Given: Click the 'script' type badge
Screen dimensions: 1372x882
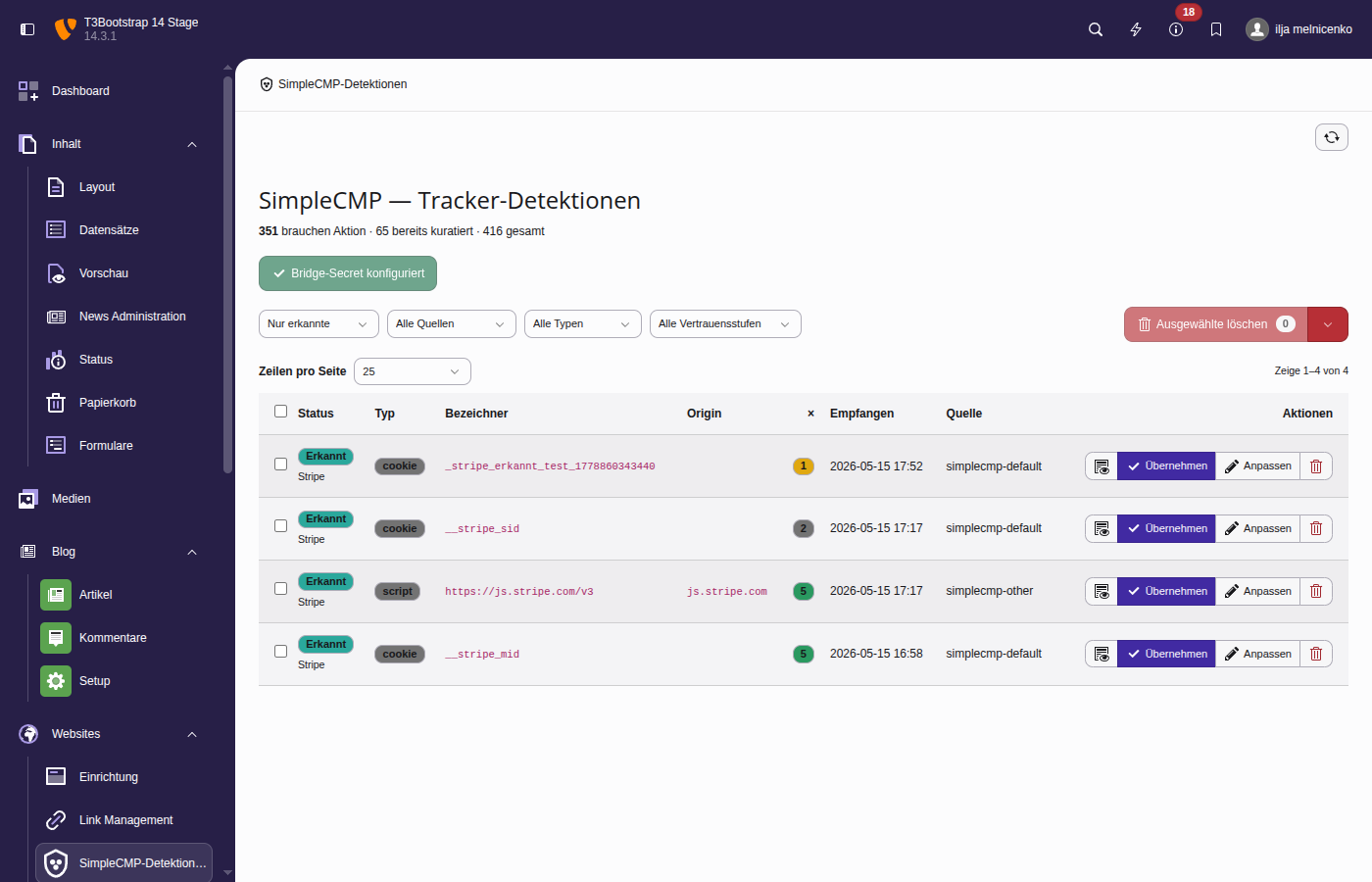Looking at the screenshot, I should tap(398, 592).
